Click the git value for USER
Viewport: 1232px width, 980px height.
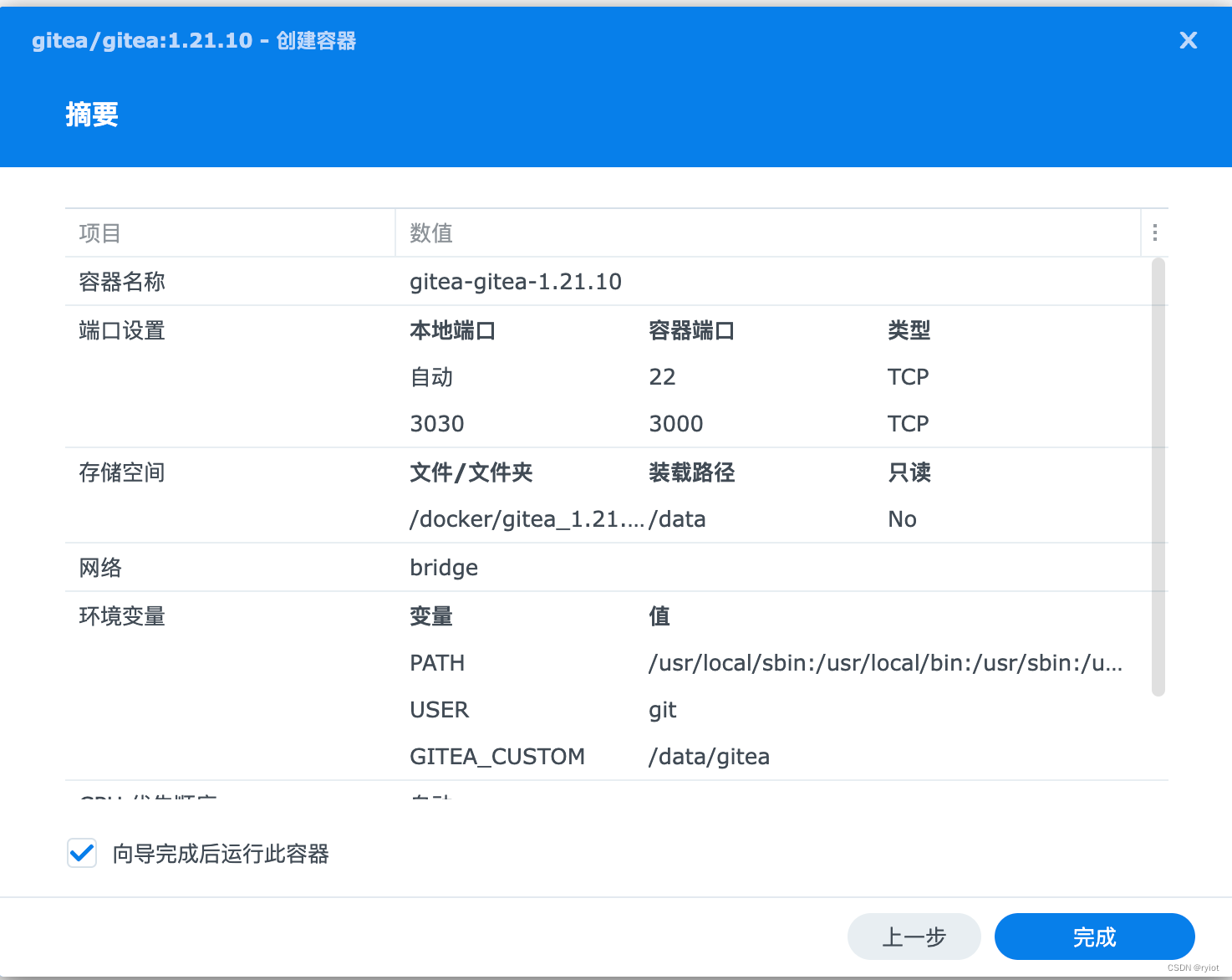click(x=663, y=710)
